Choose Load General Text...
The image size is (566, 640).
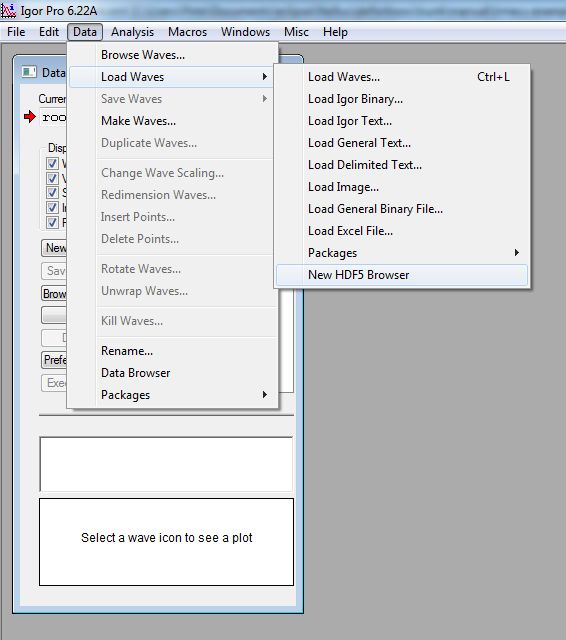[402, 143]
